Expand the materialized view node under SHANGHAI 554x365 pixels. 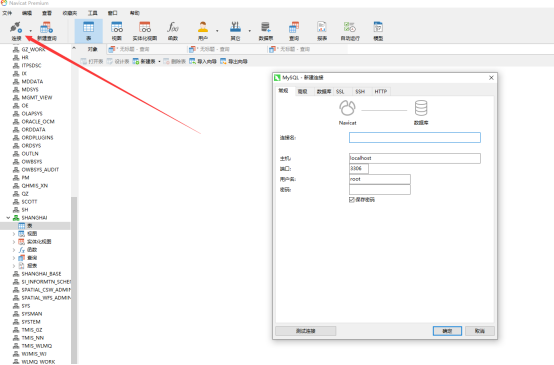coord(14,242)
